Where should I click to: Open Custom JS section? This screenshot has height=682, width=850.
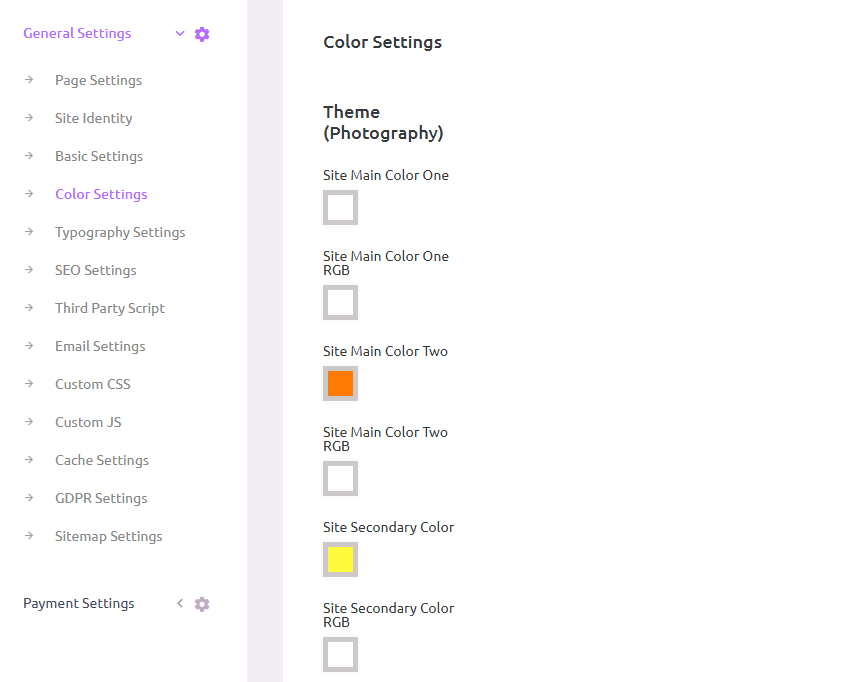tap(88, 422)
